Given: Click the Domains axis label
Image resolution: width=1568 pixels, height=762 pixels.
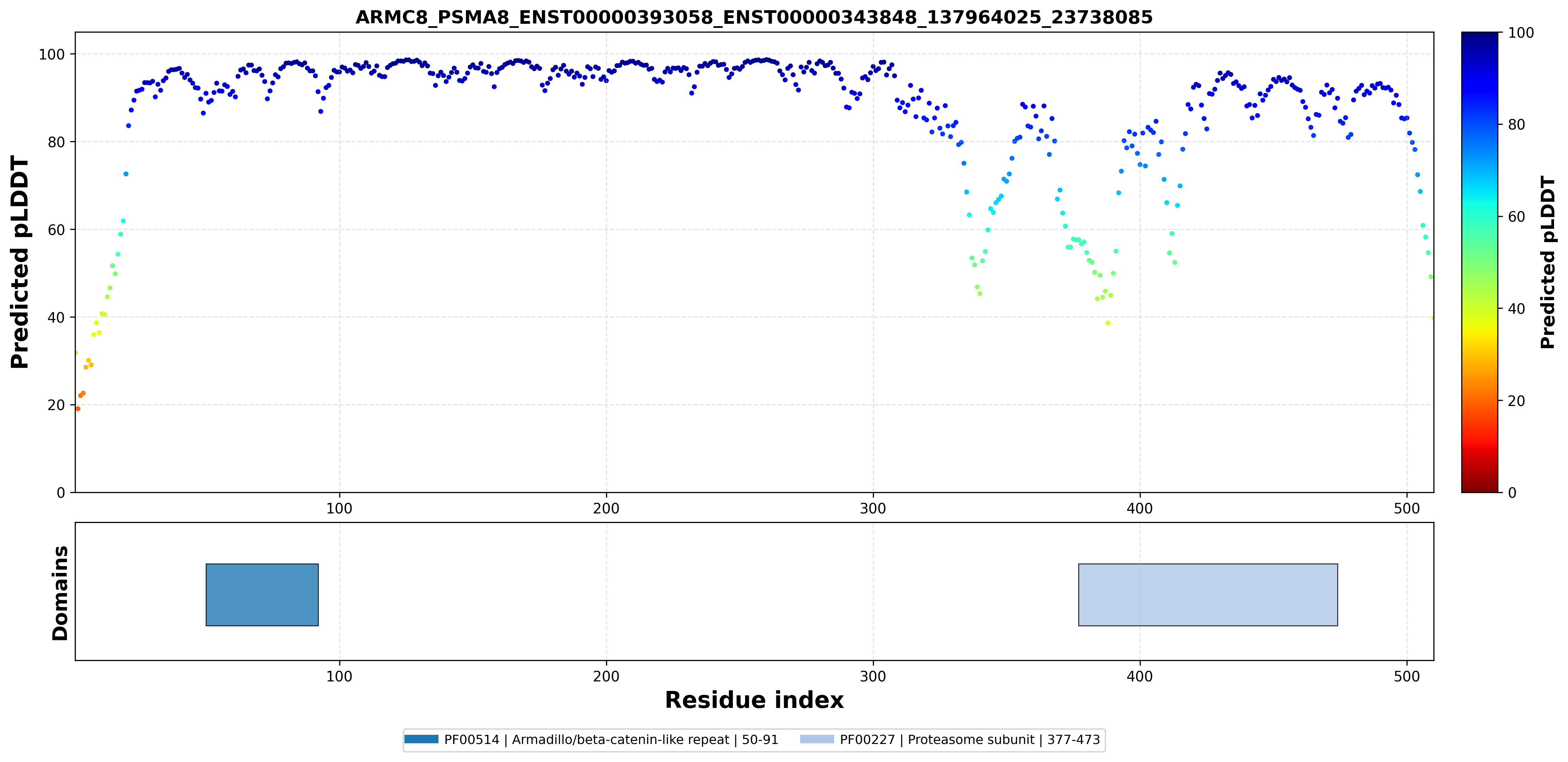Looking at the screenshot, I should click(60, 593).
